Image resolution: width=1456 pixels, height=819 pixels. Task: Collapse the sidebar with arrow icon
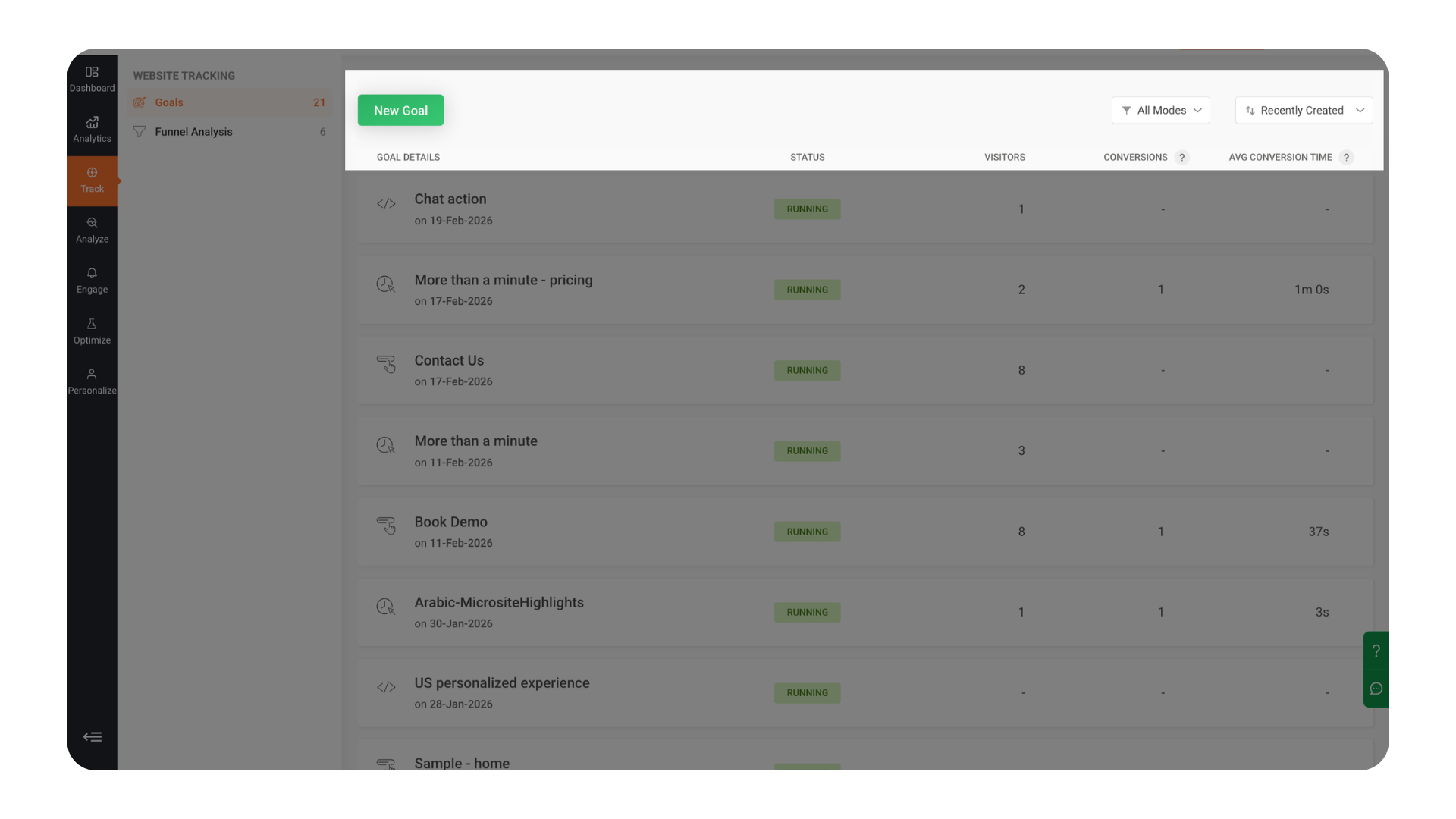coord(93,736)
